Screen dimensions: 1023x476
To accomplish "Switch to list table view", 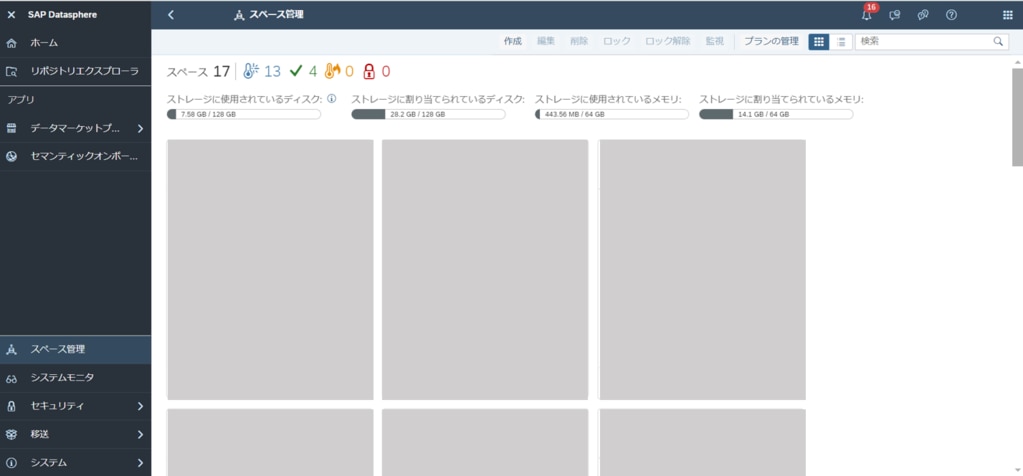I will point(842,42).
